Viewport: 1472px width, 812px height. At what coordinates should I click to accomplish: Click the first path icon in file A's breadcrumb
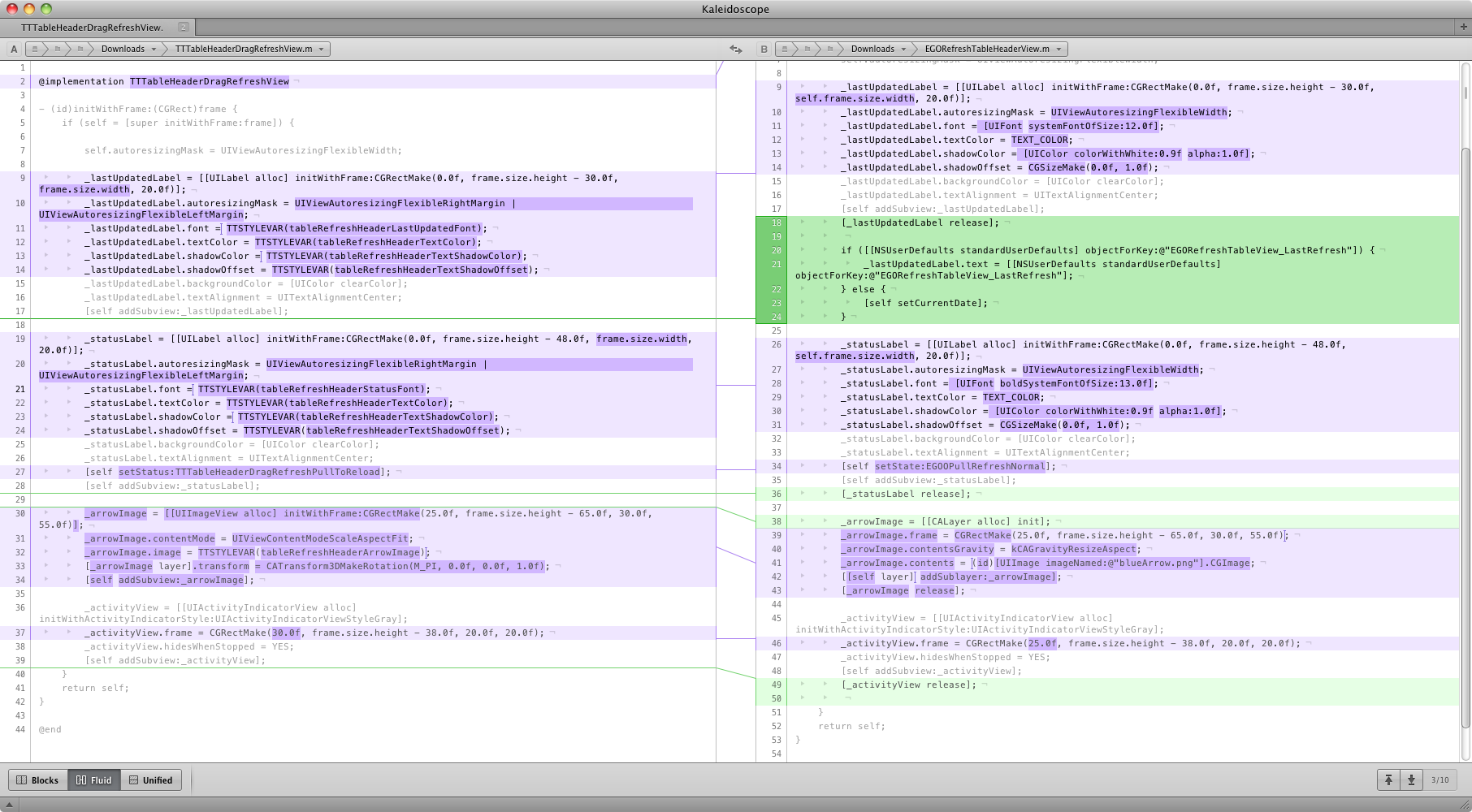pyautogui.click(x=34, y=49)
